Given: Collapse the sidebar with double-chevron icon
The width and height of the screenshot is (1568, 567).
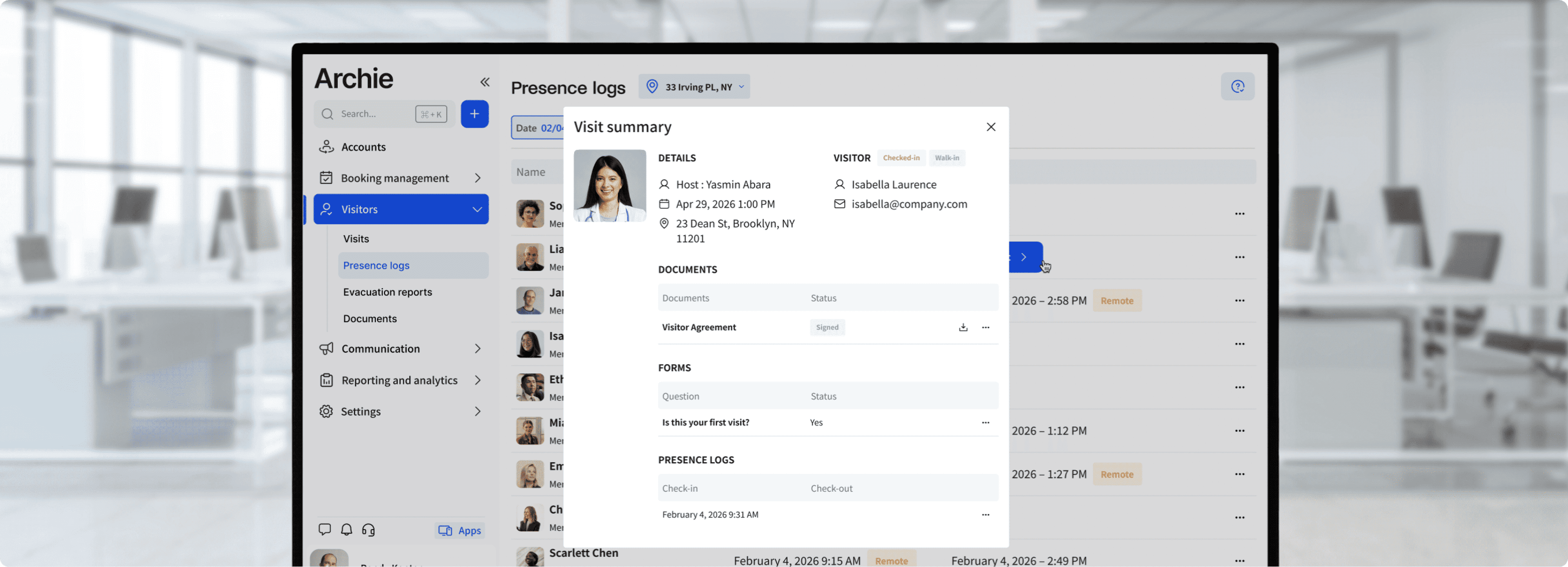Looking at the screenshot, I should pos(485,82).
